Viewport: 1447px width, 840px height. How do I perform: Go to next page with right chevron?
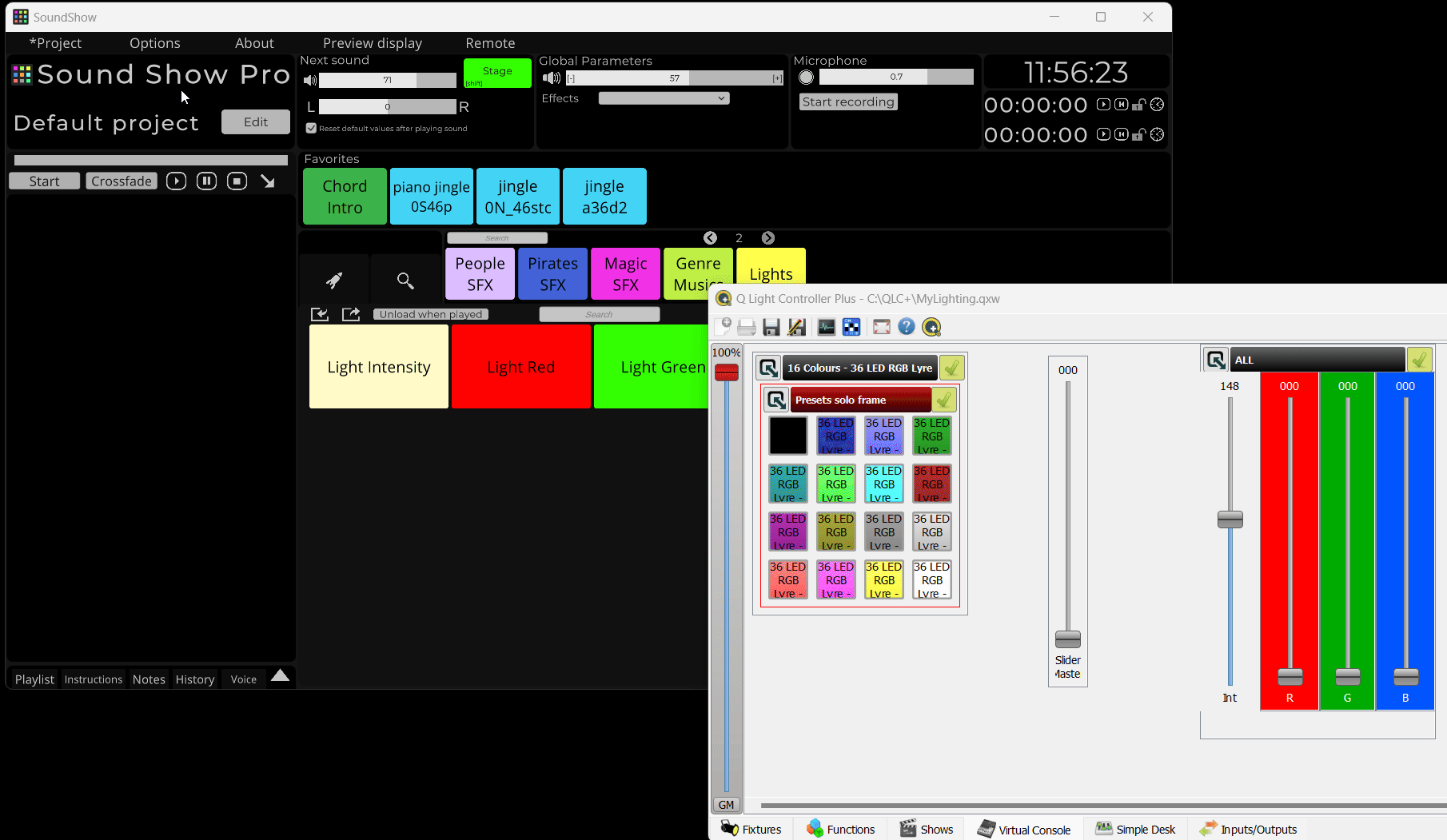[x=768, y=238]
